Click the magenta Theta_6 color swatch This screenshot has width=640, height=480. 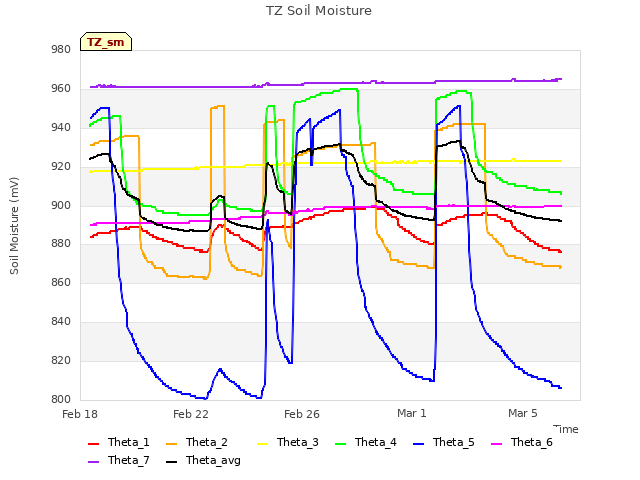[496, 444]
